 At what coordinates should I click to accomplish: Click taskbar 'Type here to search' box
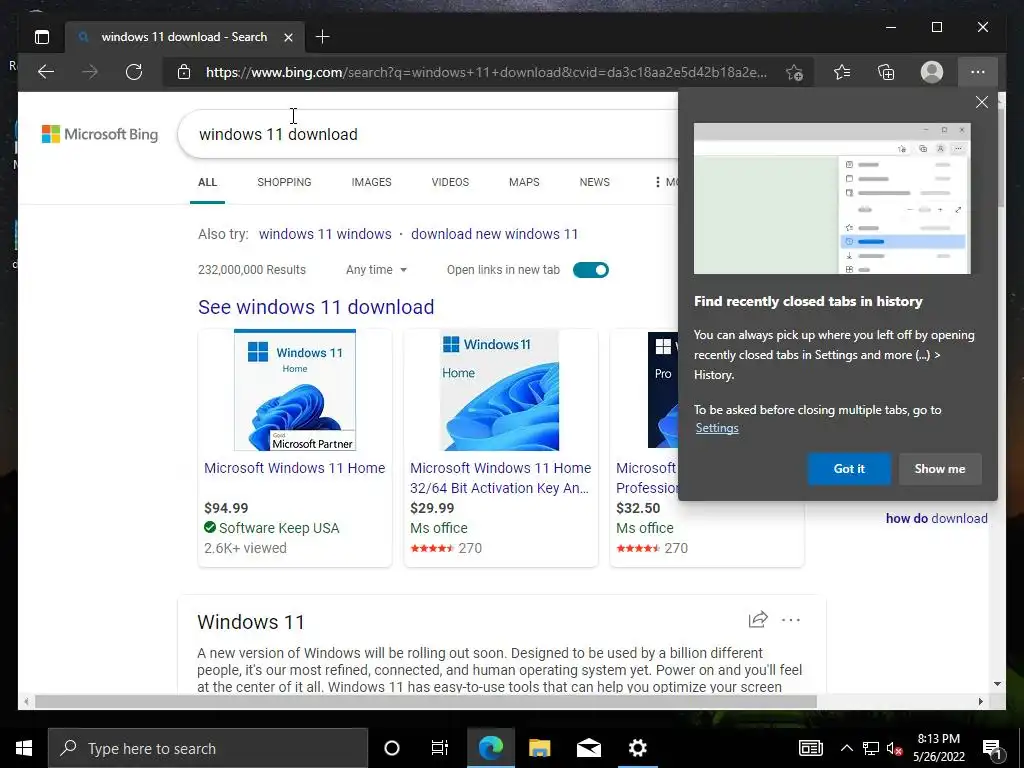coord(208,748)
